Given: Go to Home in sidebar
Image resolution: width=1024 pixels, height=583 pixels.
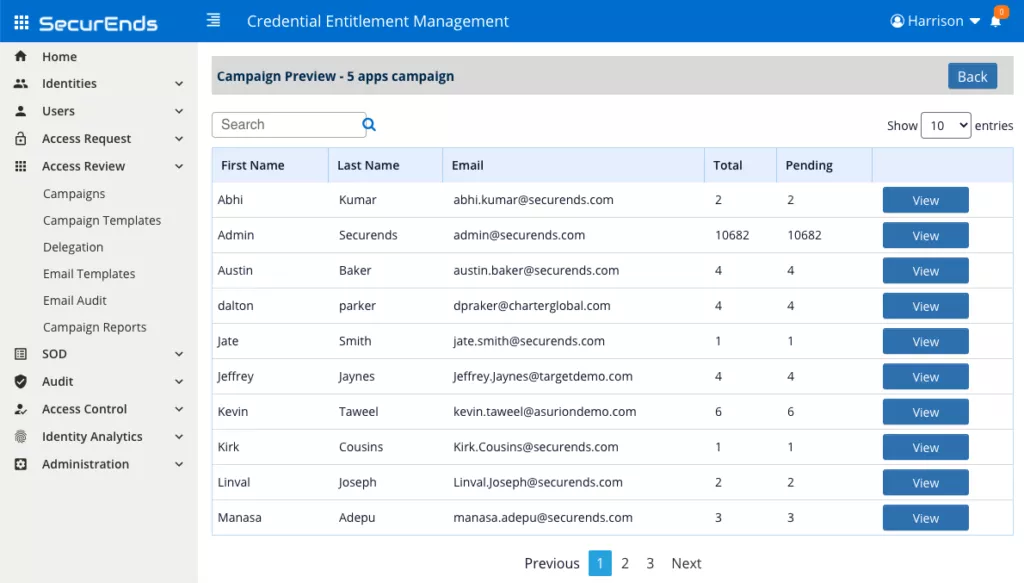Looking at the screenshot, I should [59, 57].
